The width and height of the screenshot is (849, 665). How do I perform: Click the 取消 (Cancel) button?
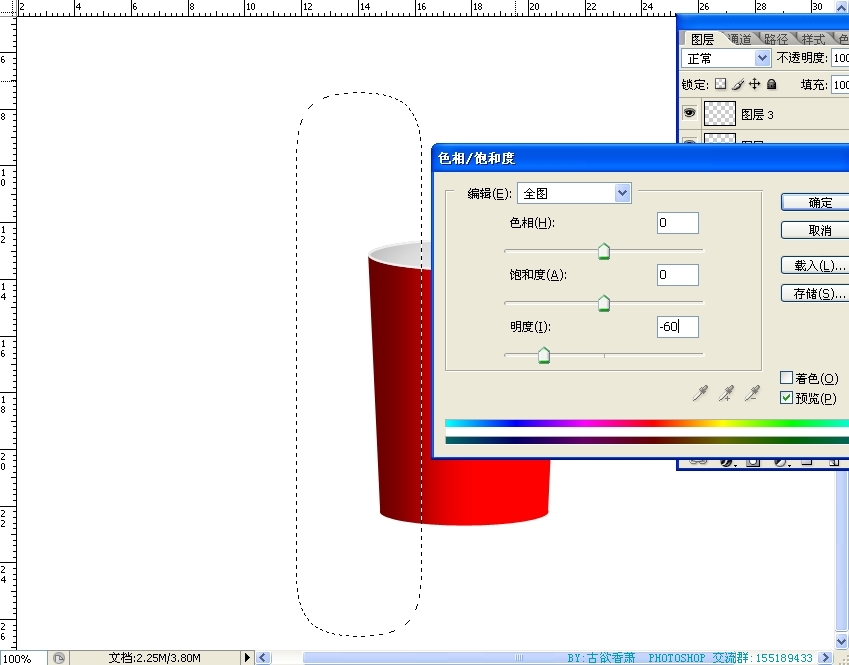819,230
